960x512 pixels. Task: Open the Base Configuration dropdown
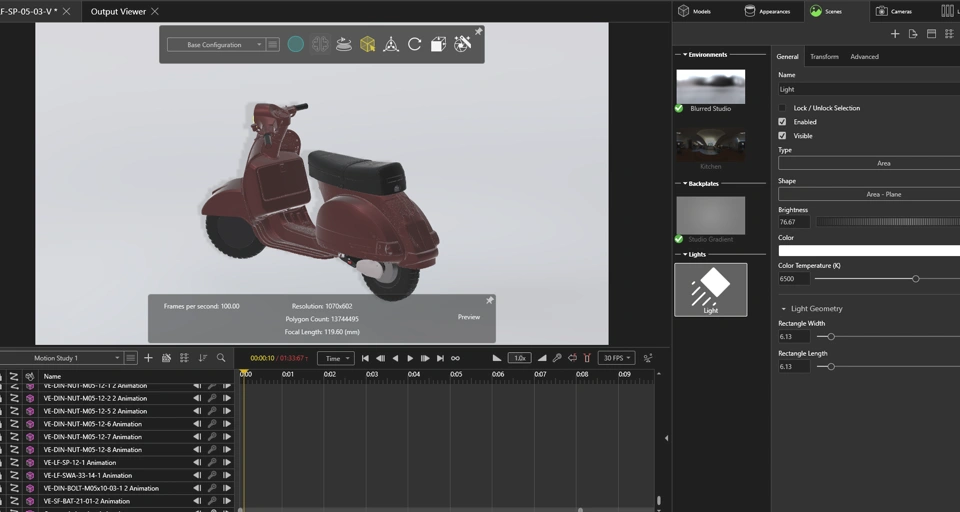[x=215, y=45]
